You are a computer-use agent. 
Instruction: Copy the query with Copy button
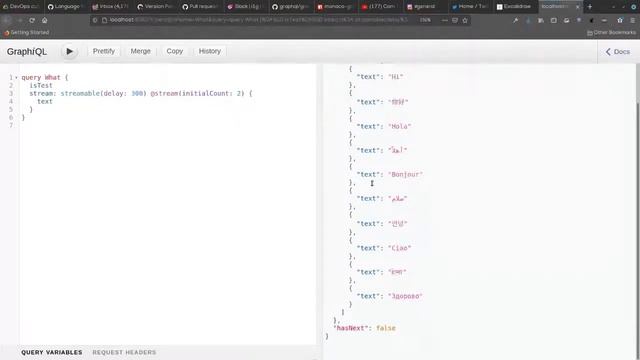tap(175, 51)
